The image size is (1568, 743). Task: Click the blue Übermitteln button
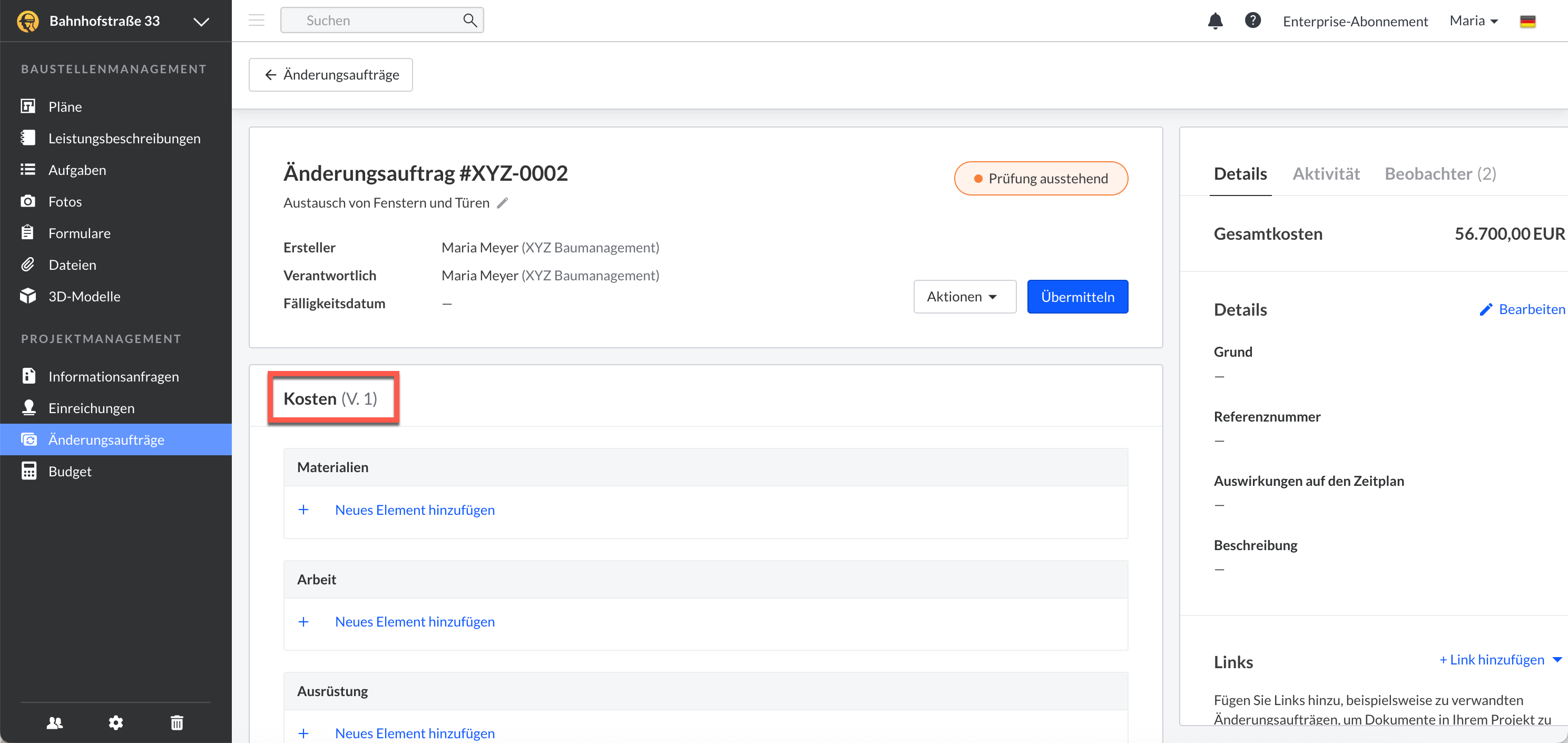tap(1077, 297)
